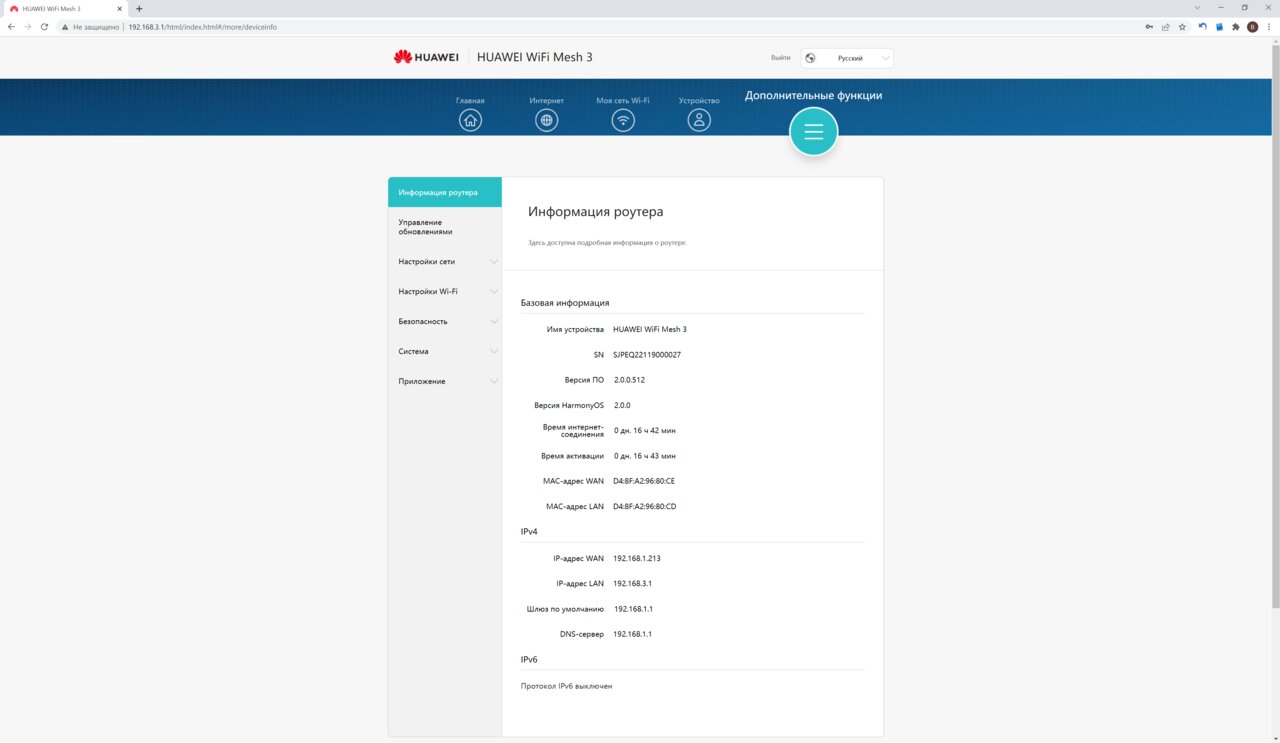This screenshot has height=743, width=1280.
Task: Open the tab search chevron
Action: pos(1197,8)
